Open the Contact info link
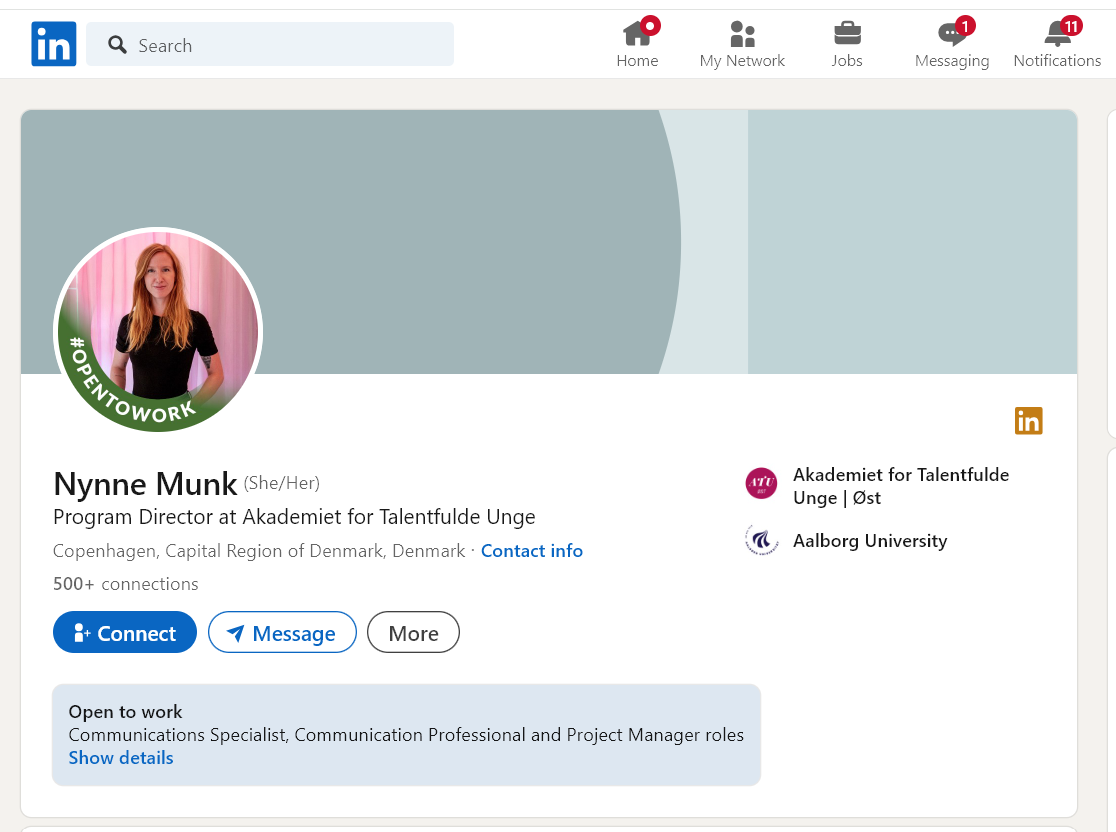The height and width of the screenshot is (832, 1116). coord(531,551)
